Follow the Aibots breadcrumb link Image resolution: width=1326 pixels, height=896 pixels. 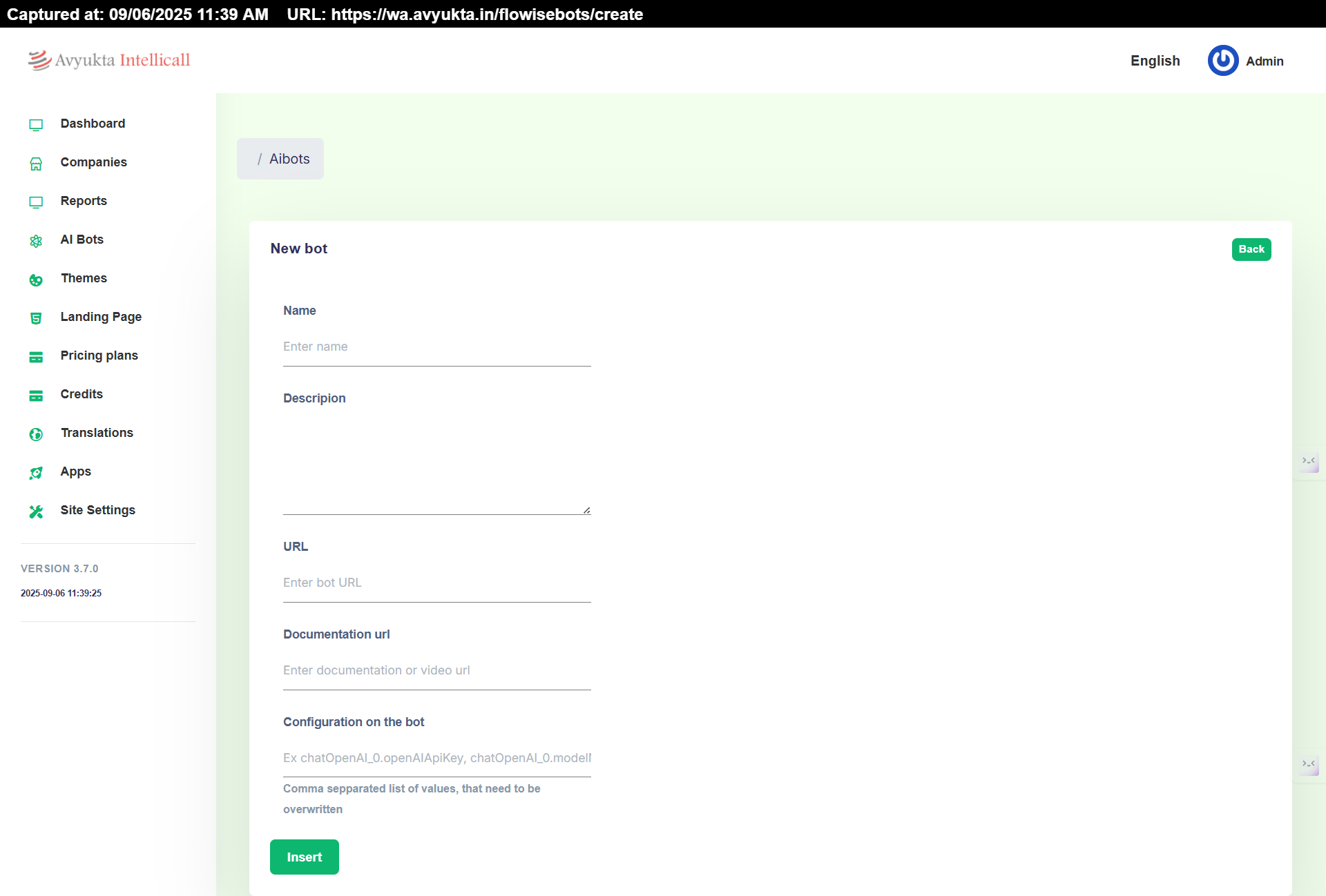[x=289, y=159]
